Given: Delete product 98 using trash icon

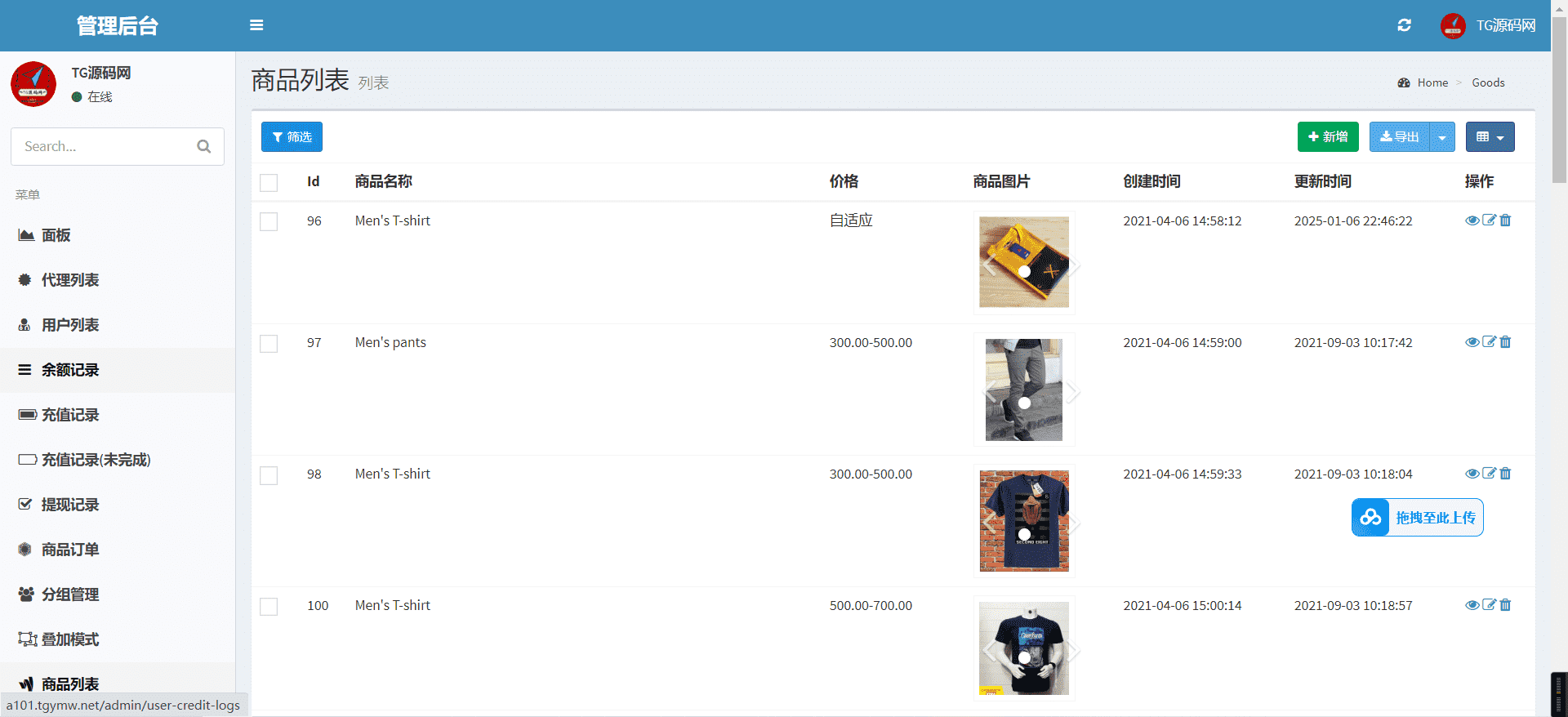Looking at the screenshot, I should [1505, 474].
